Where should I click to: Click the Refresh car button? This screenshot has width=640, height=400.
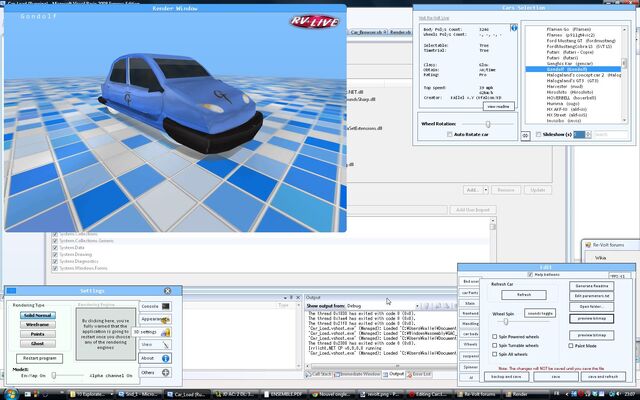tap(524, 295)
